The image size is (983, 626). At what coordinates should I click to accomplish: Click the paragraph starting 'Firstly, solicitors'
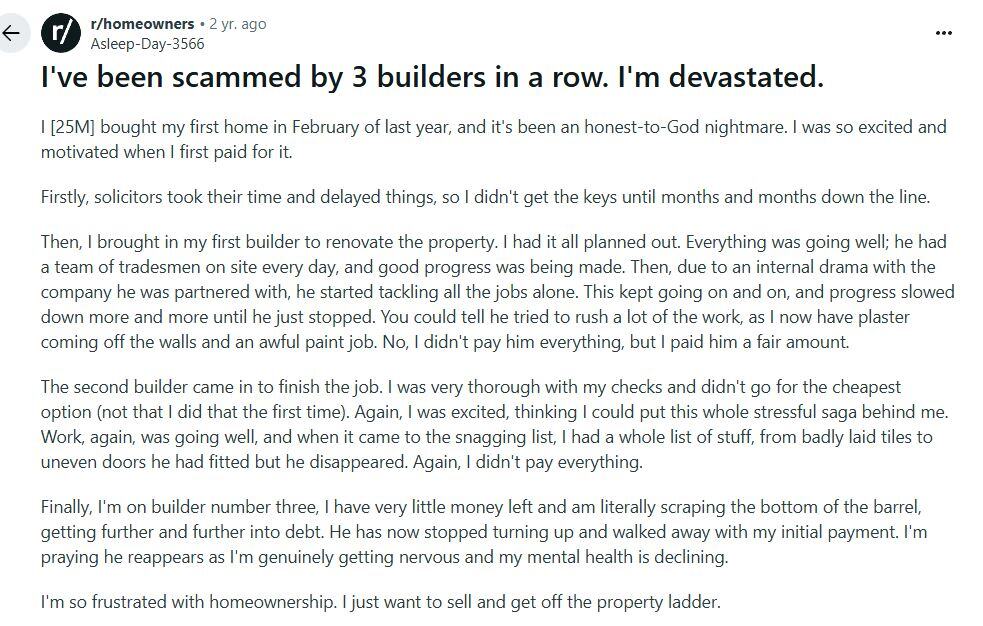[x=485, y=197]
